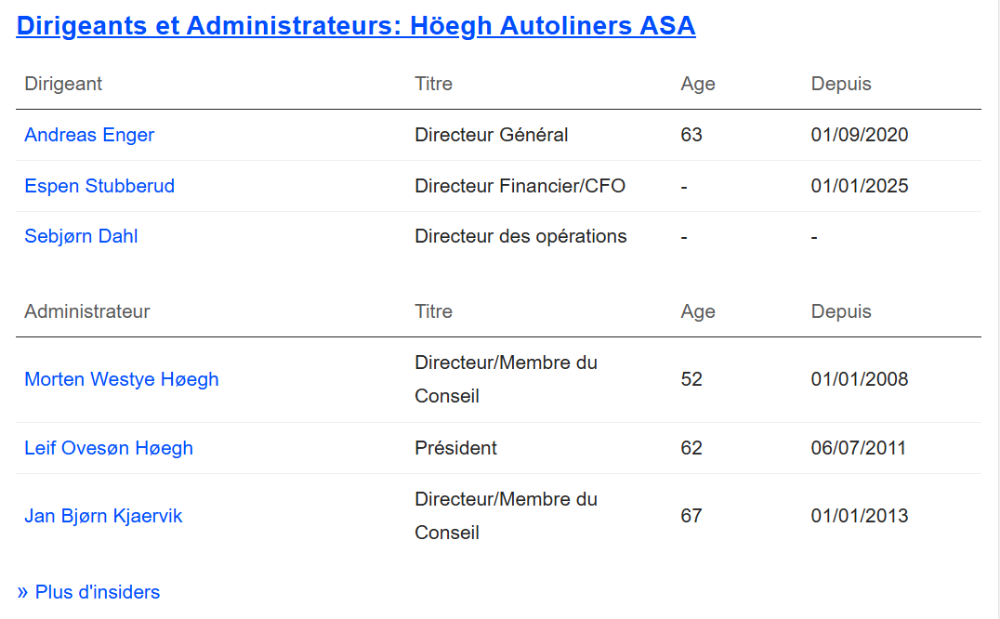This screenshot has height=619, width=1000.
Task: Click the Administrateur column header
Action: tap(87, 312)
